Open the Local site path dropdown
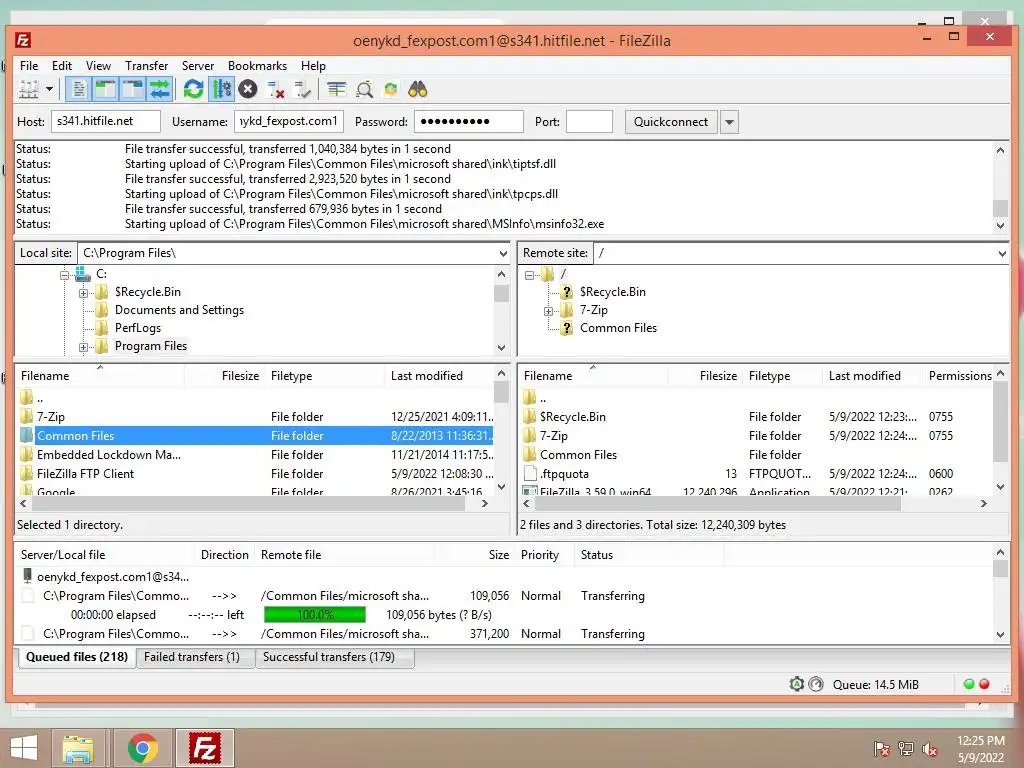 point(503,253)
